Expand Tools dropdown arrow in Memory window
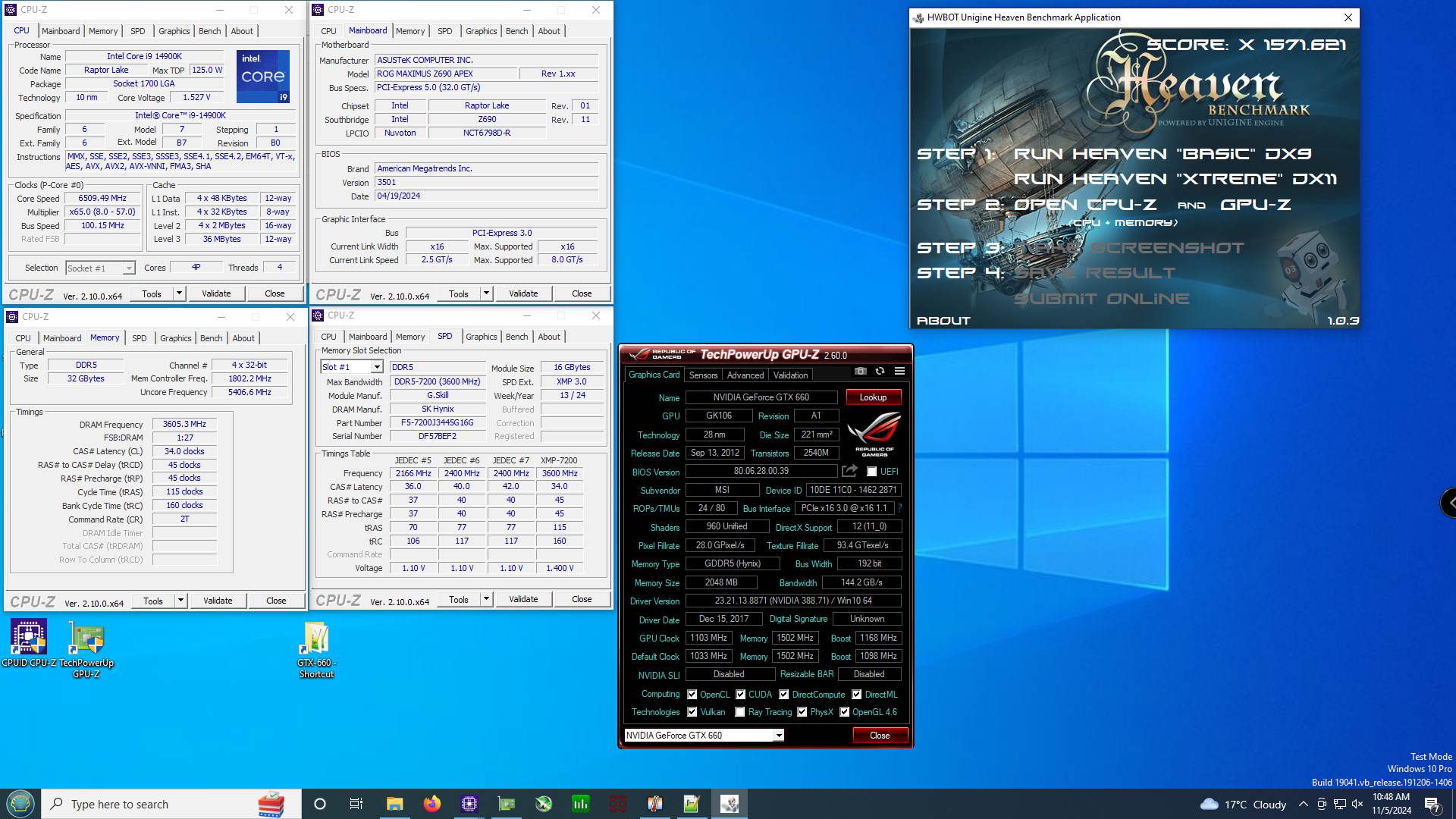The width and height of the screenshot is (1456, 819). coord(180,601)
